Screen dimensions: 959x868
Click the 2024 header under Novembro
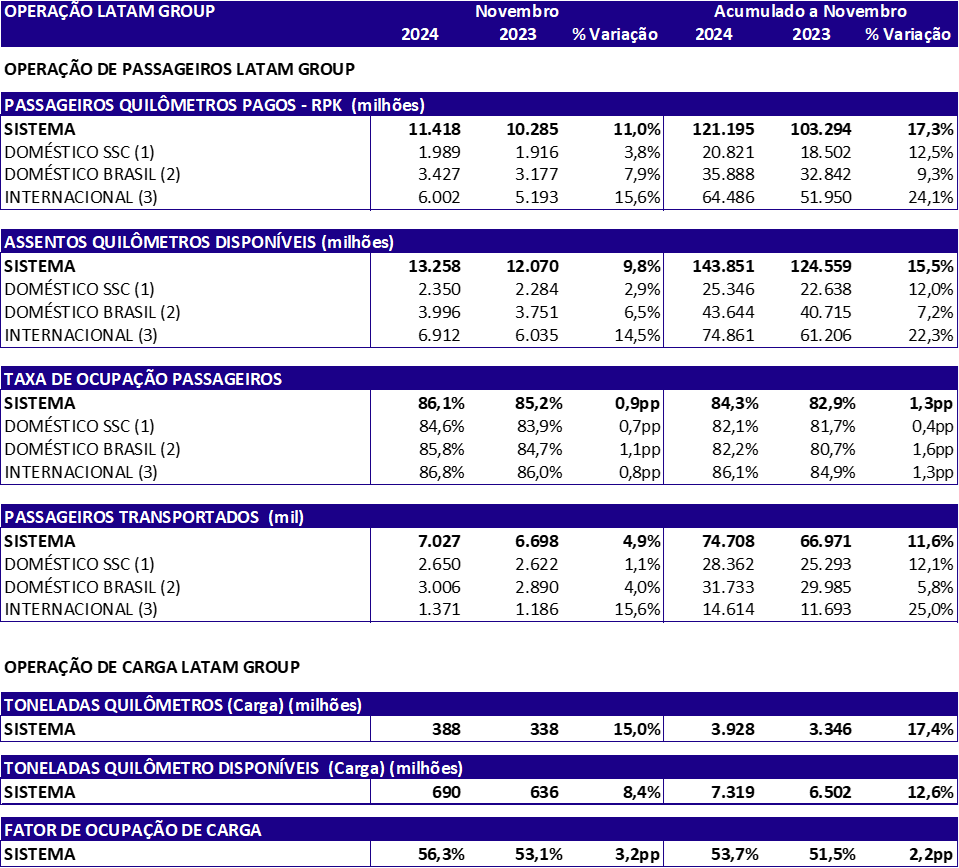point(419,35)
